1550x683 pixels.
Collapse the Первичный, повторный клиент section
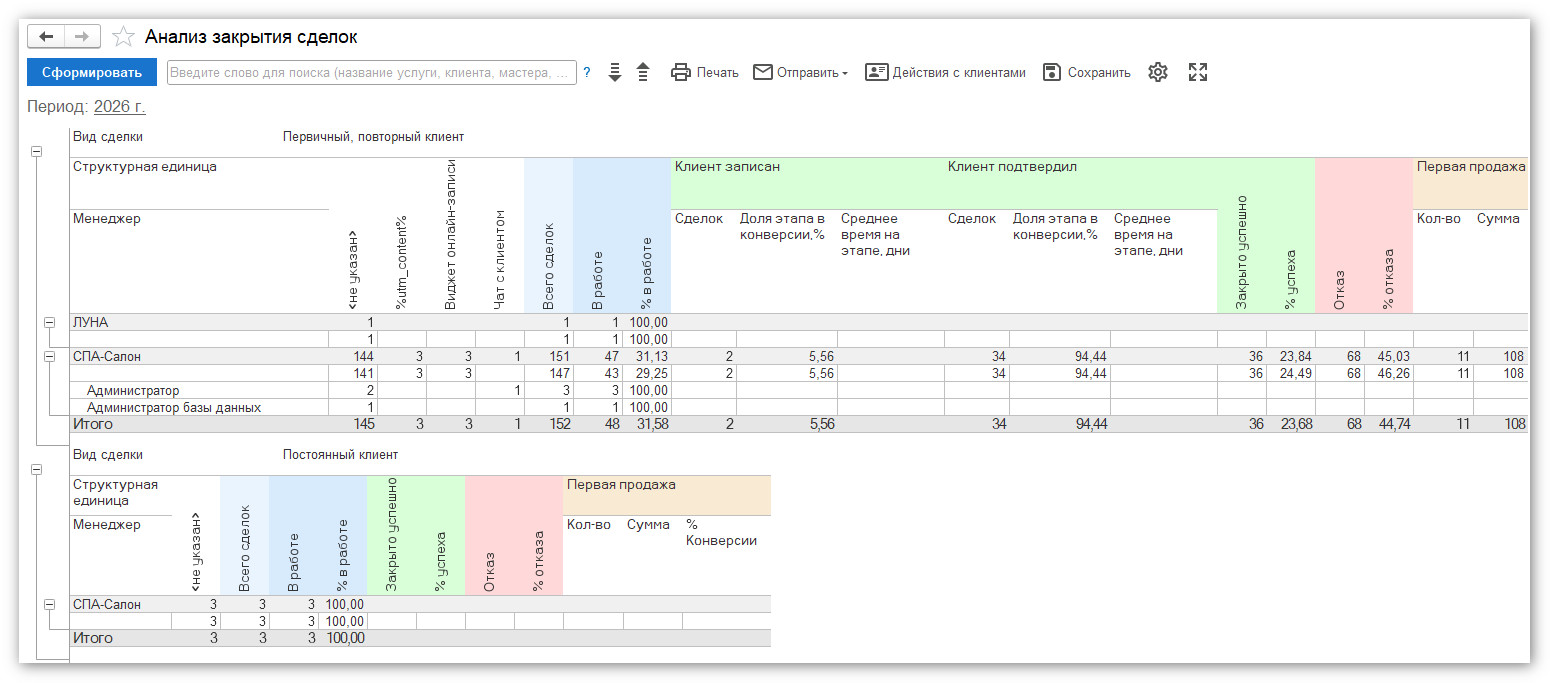[37, 152]
